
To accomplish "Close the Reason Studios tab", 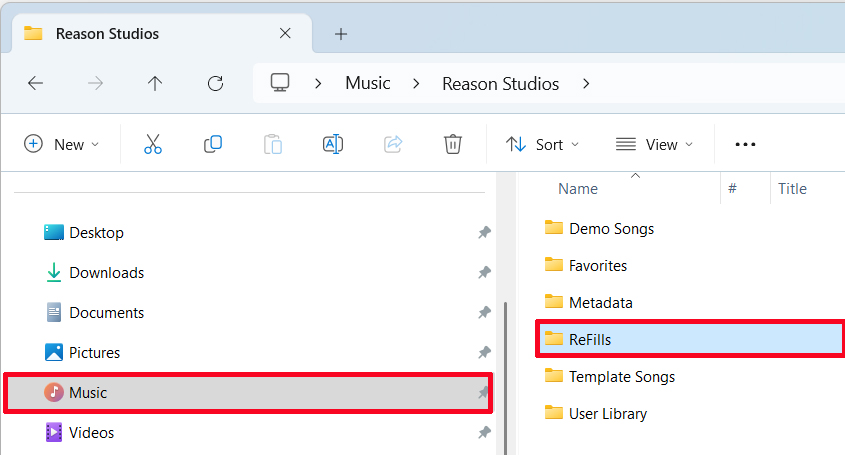I will [x=285, y=33].
